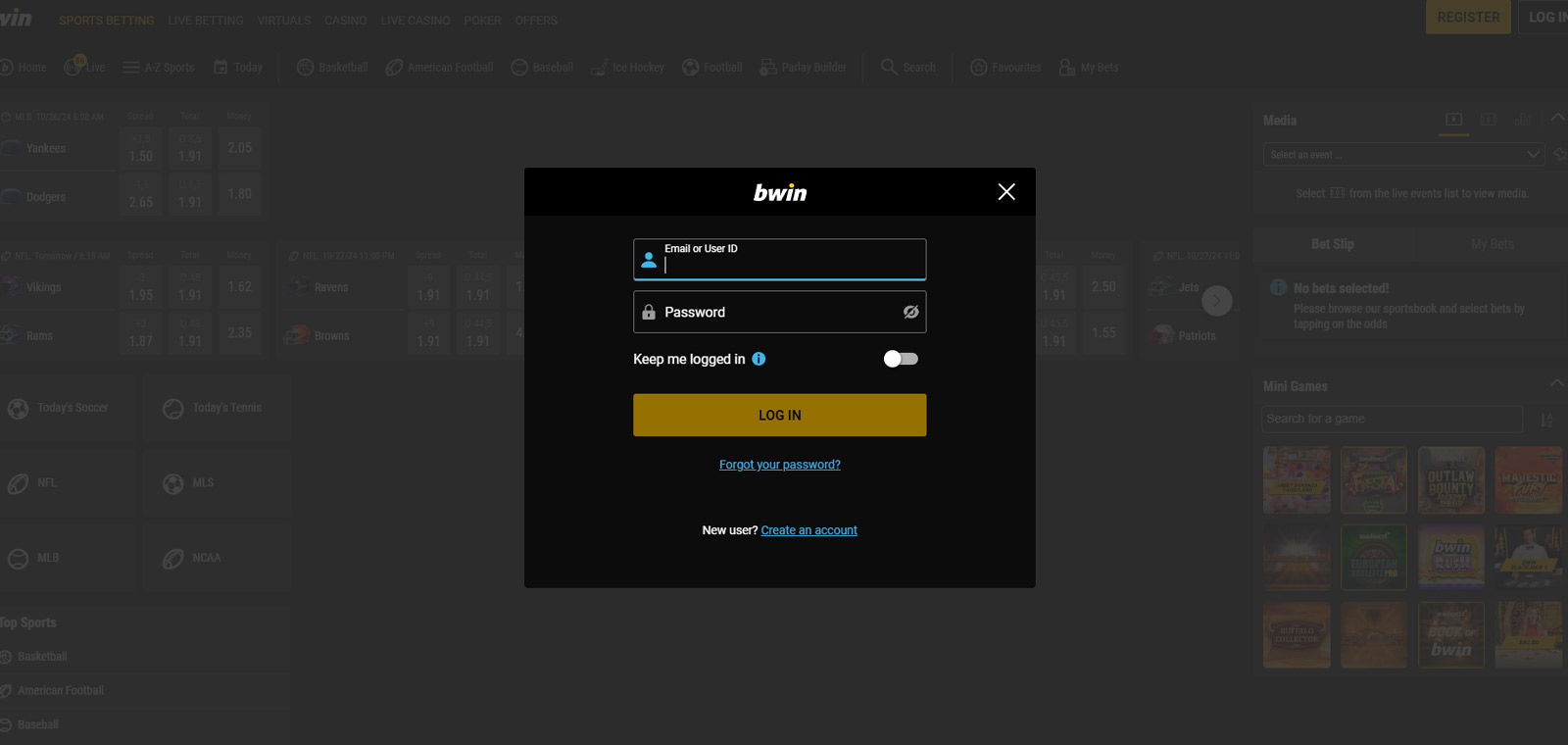
Task: Launch the Book of bwin game thumbnail
Action: [x=1451, y=635]
